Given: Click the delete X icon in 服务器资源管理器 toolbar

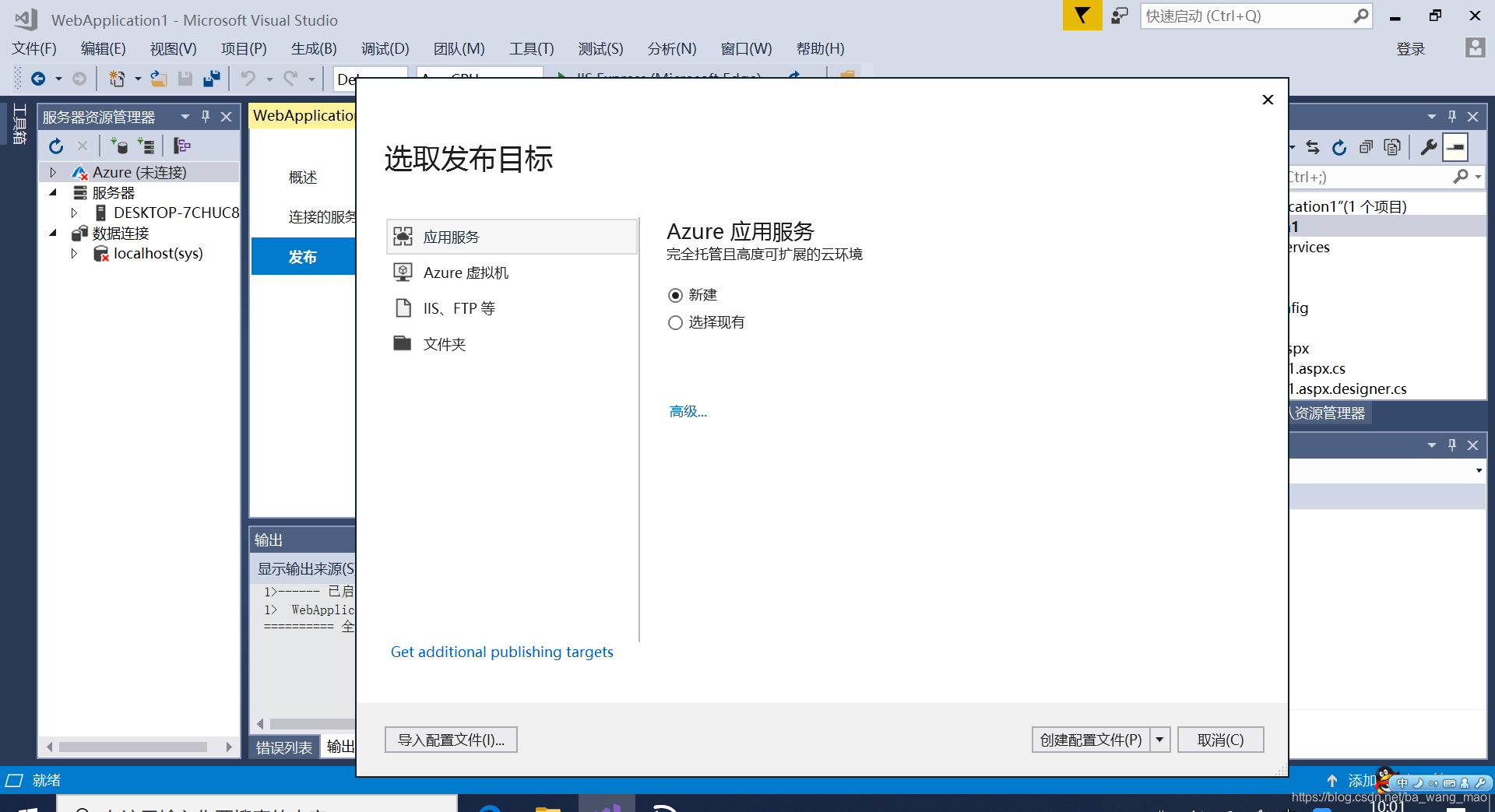Looking at the screenshot, I should click(x=83, y=146).
